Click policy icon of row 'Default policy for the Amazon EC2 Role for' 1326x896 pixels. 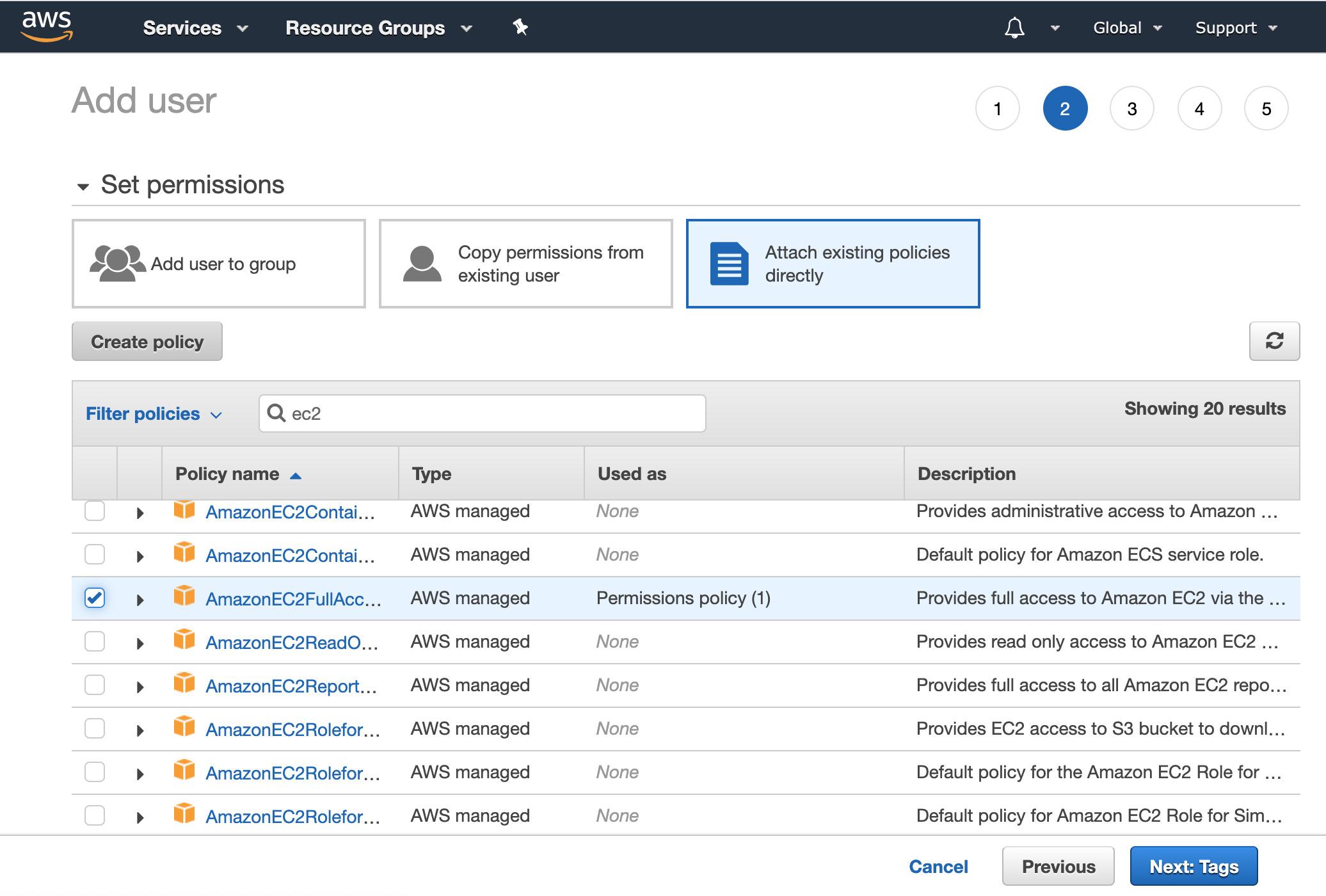pos(184,770)
